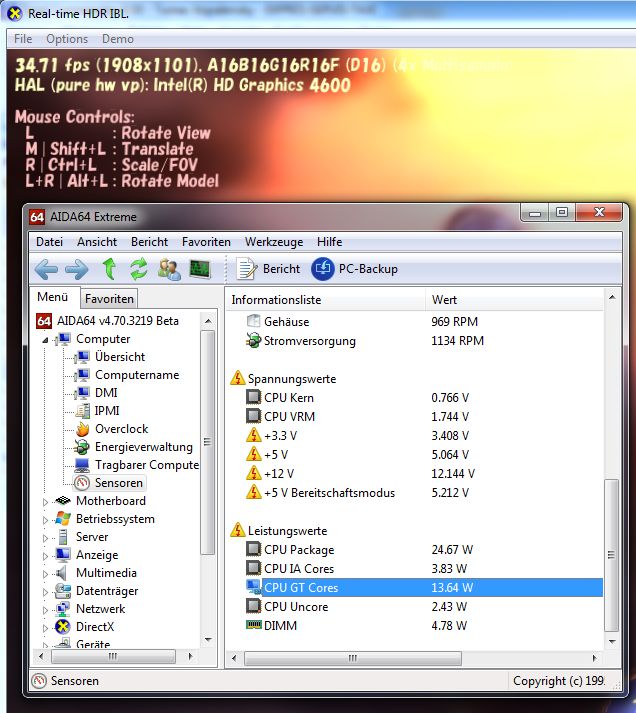This screenshot has width=636, height=713.
Task: Open the Hilfe menu
Action: coord(329,242)
